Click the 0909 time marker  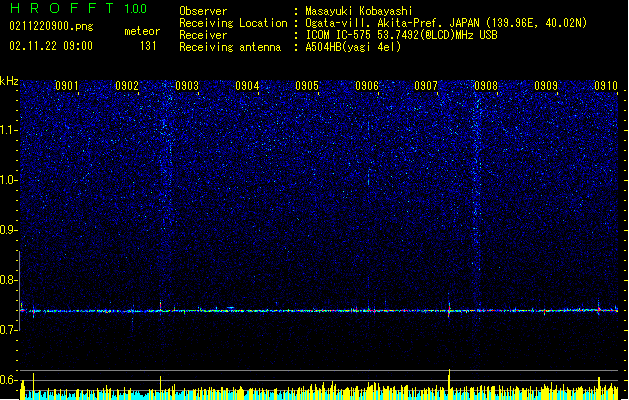click(x=546, y=85)
